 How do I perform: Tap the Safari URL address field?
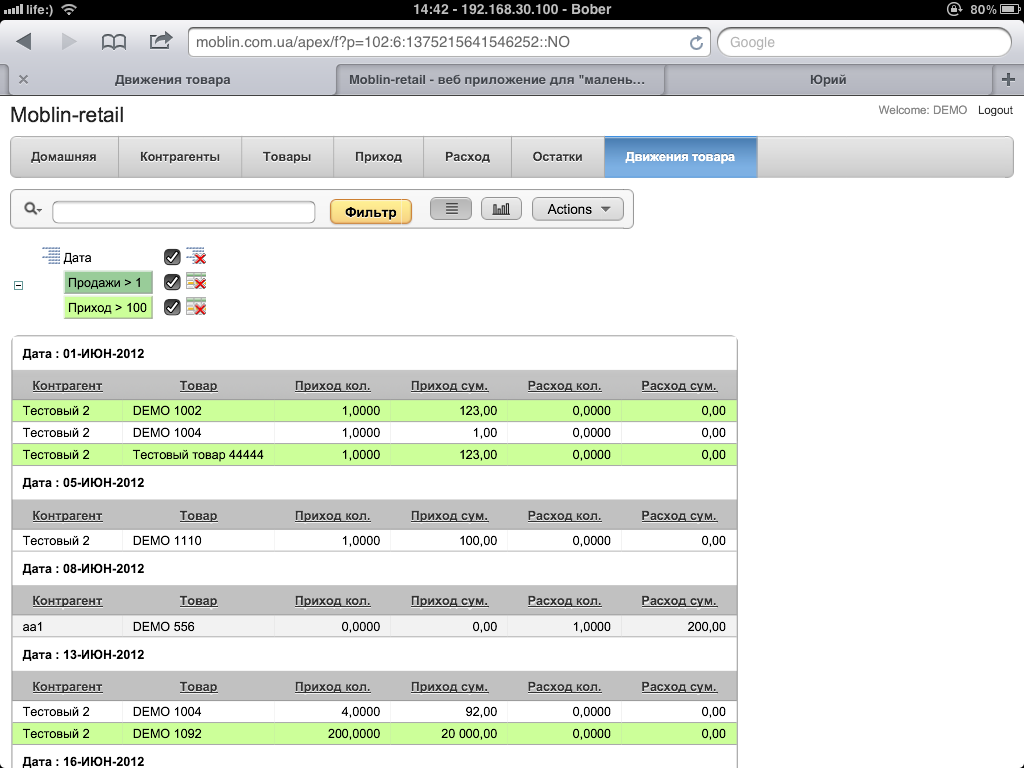pyautogui.click(x=438, y=42)
